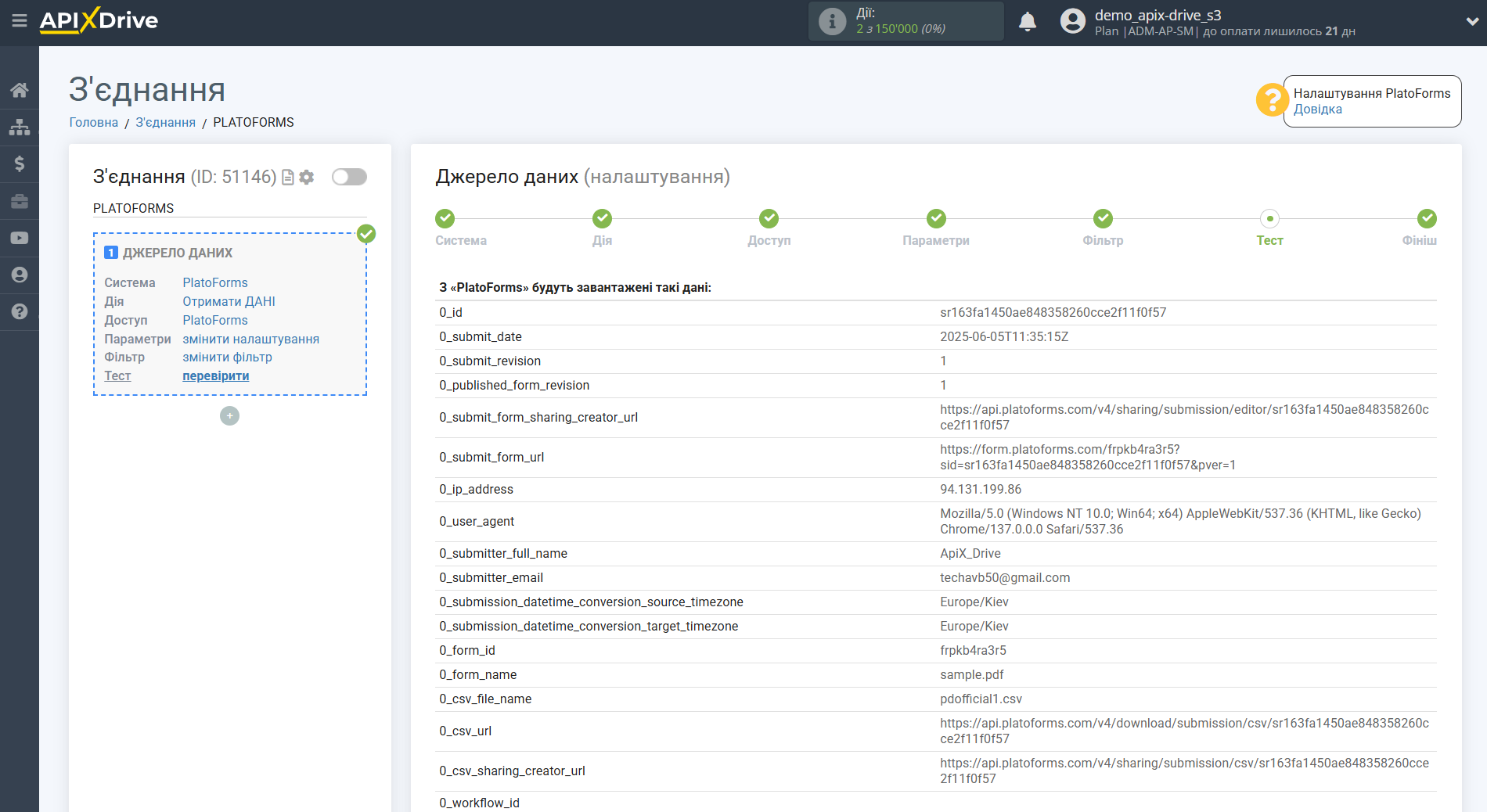Click the 0_csv_url value
The image size is (1487, 812).
[1184, 731]
